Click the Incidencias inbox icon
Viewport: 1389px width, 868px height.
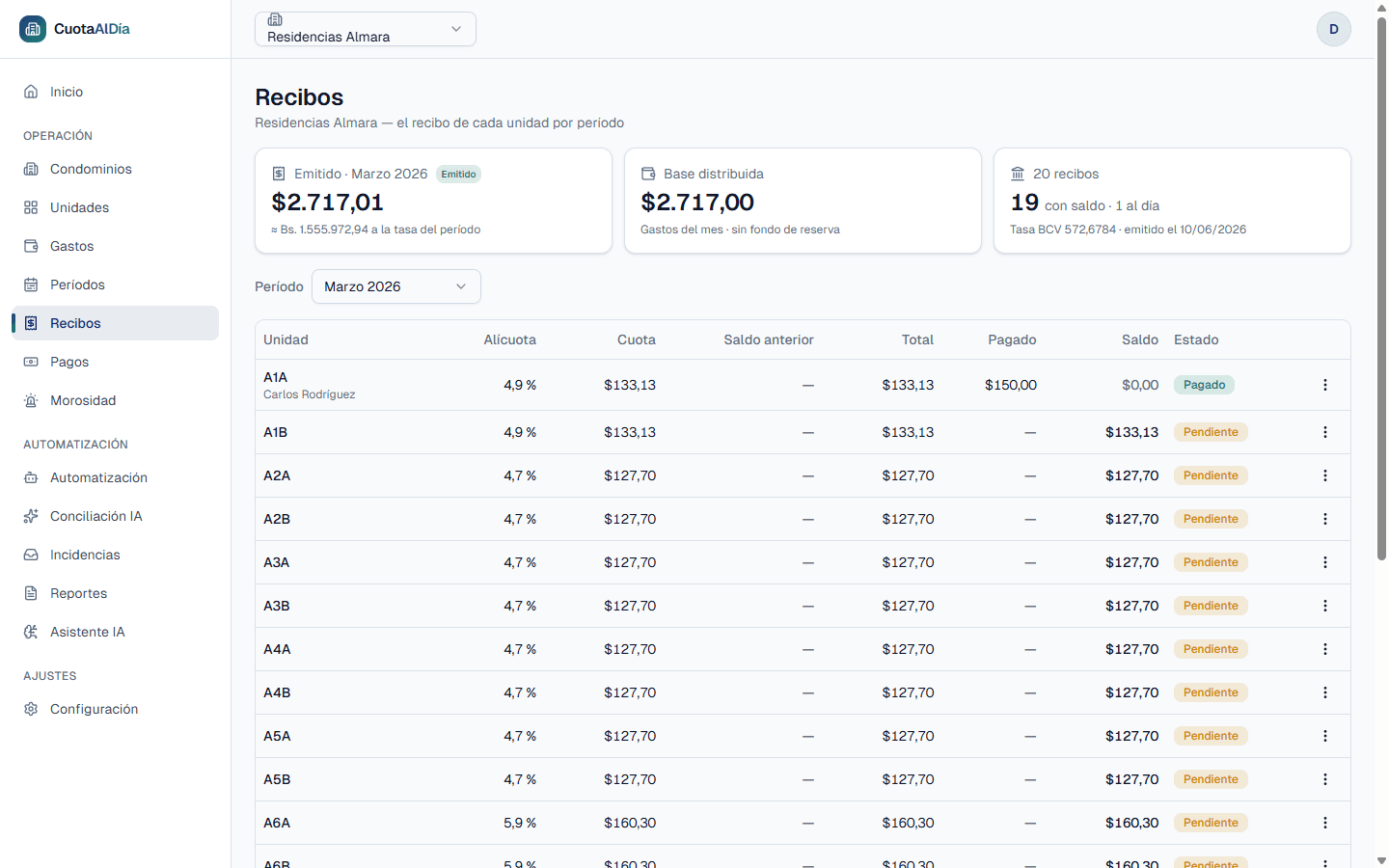click(x=31, y=555)
